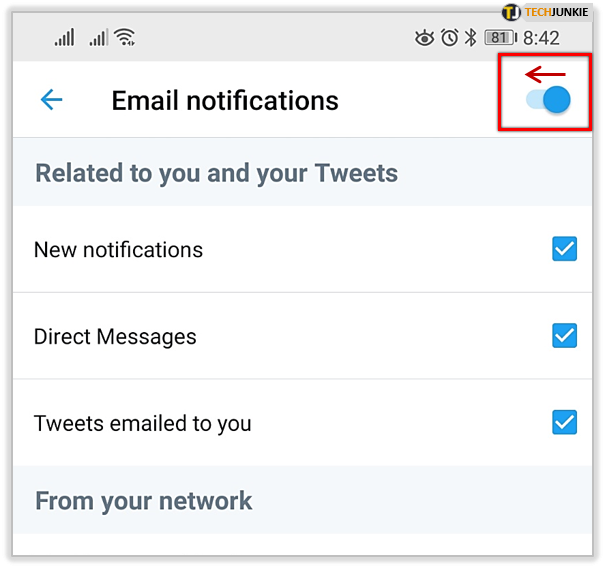Tap the Related to you and your Tweets header
Image resolution: width=605 pixels, height=568 pixels.
coord(216,173)
